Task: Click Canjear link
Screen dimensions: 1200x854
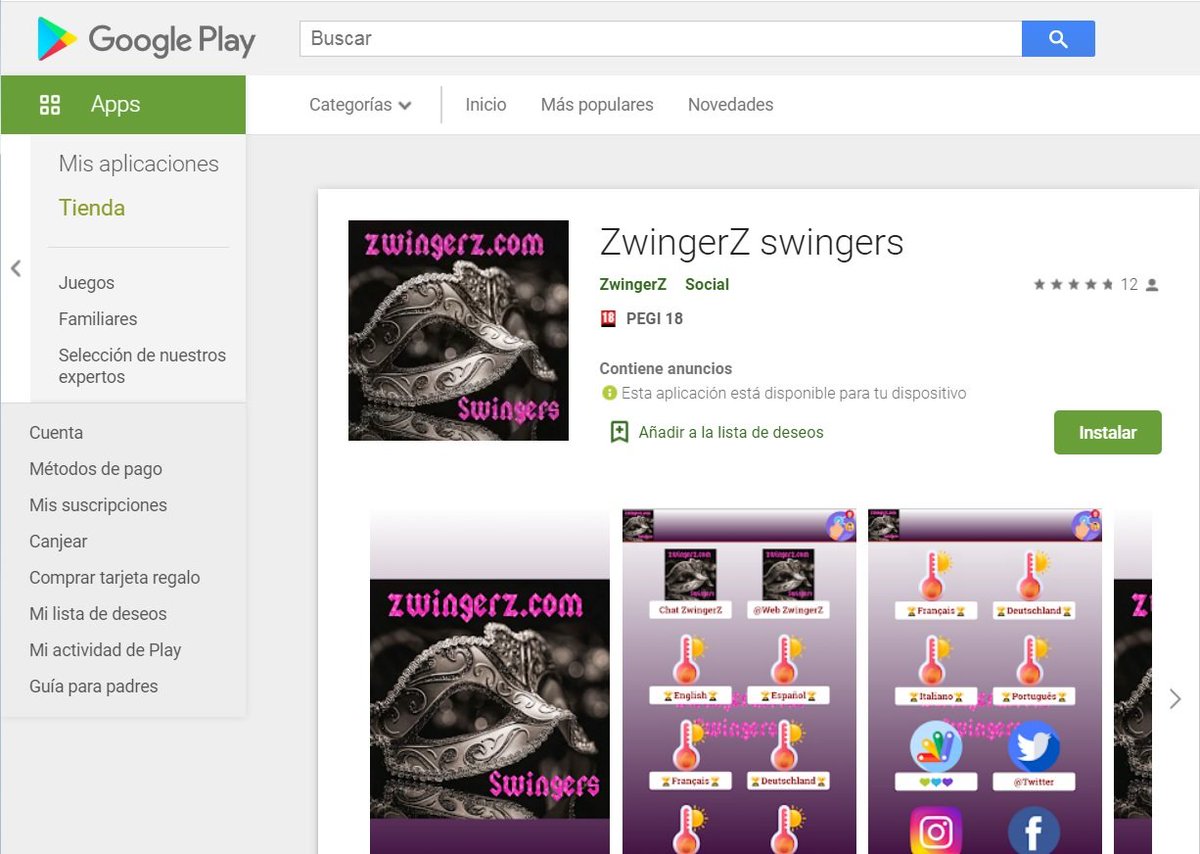Action: click(x=58, y=541)
